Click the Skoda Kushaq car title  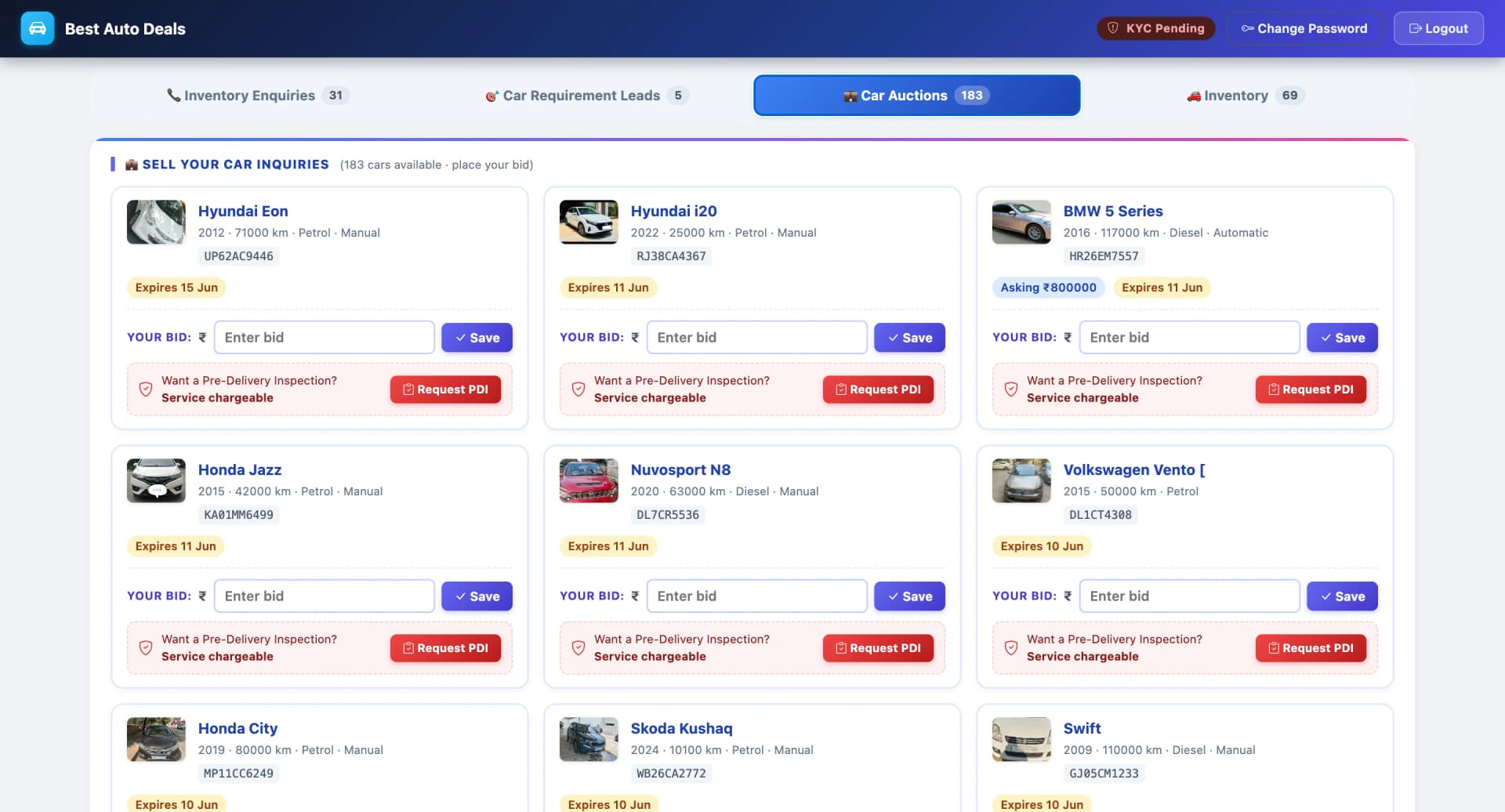(x=682, y=728)
